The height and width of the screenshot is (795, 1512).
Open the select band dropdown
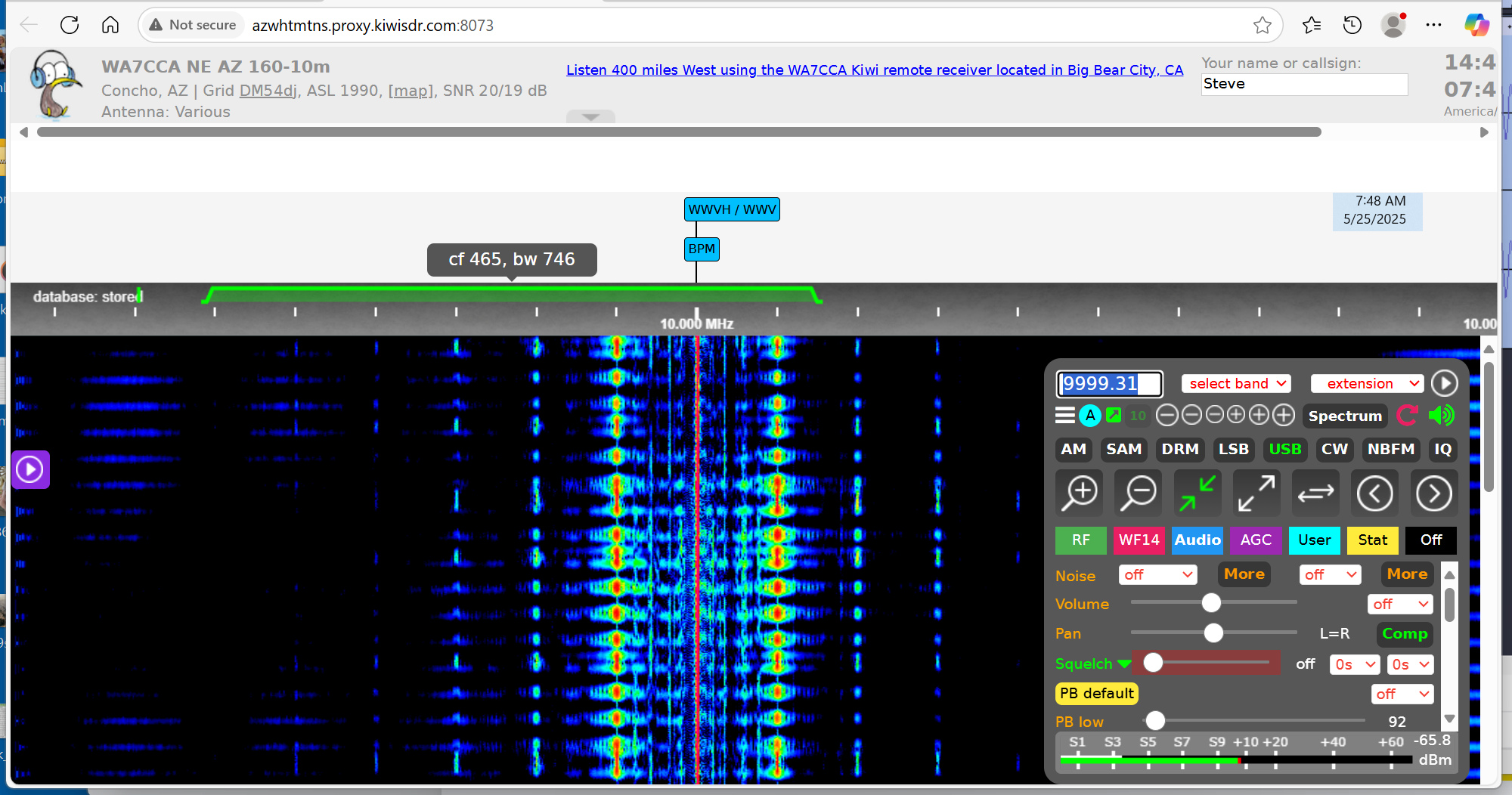pos(1237,383)
